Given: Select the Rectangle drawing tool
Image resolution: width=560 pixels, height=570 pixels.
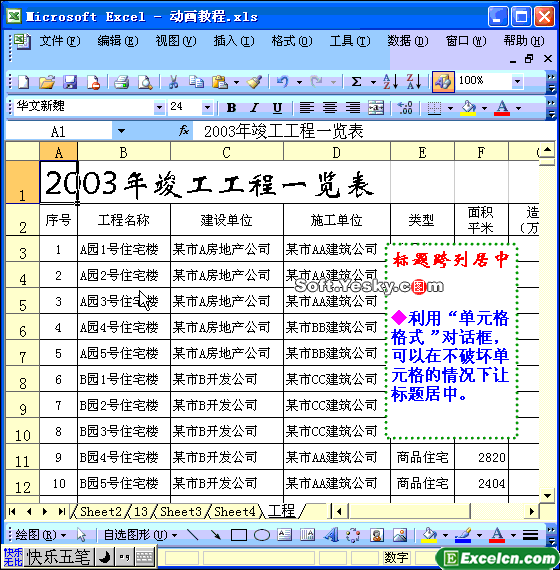Looking at the screenshot, I should pyautogui.click(x=239, y=535).
